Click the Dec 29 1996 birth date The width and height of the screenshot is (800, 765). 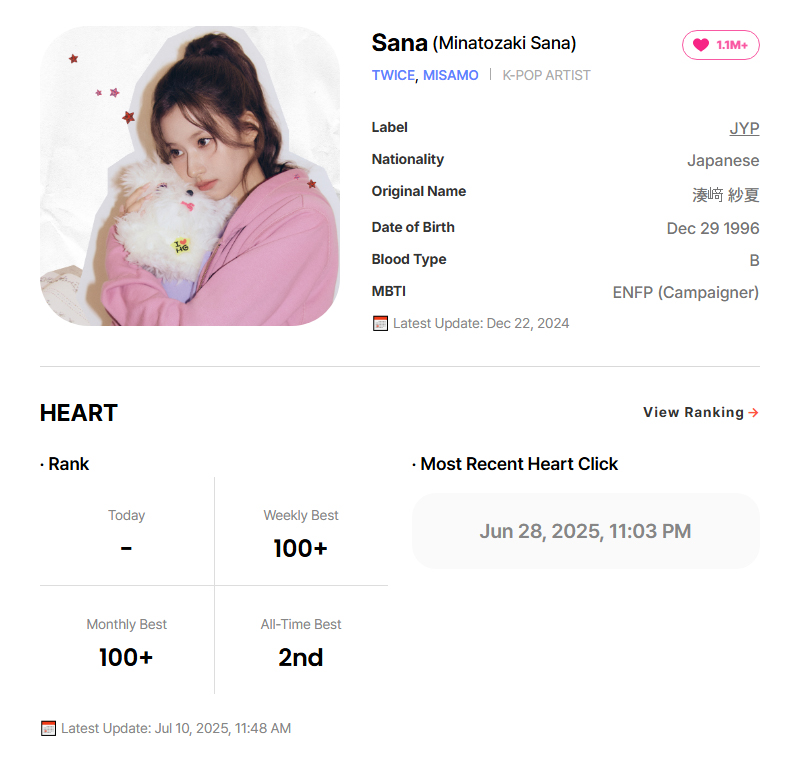(713, 228)
